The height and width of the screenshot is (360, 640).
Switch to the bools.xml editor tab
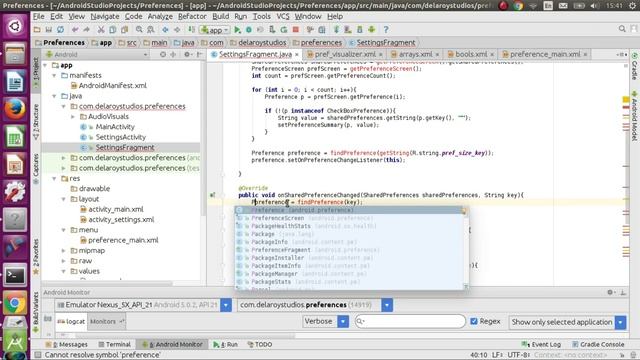click(x=471, y=54)
